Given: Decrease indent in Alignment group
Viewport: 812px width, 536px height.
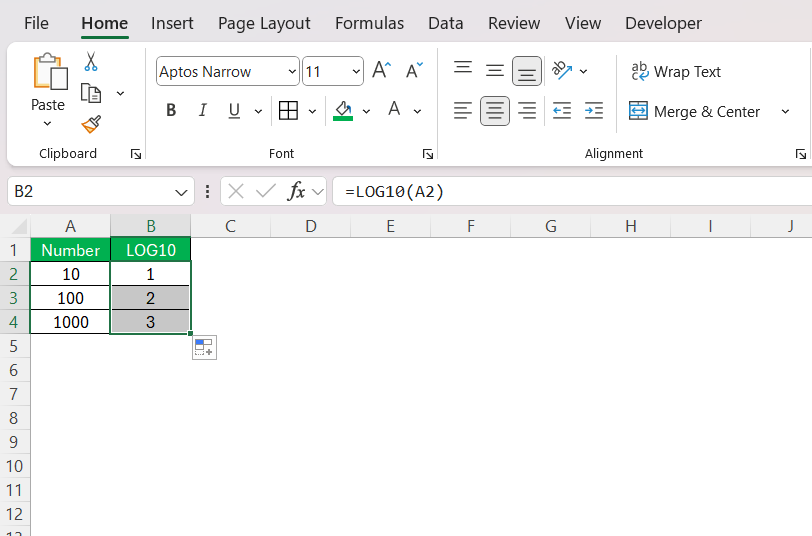Looking at the screenshot, I should [562, 111].
